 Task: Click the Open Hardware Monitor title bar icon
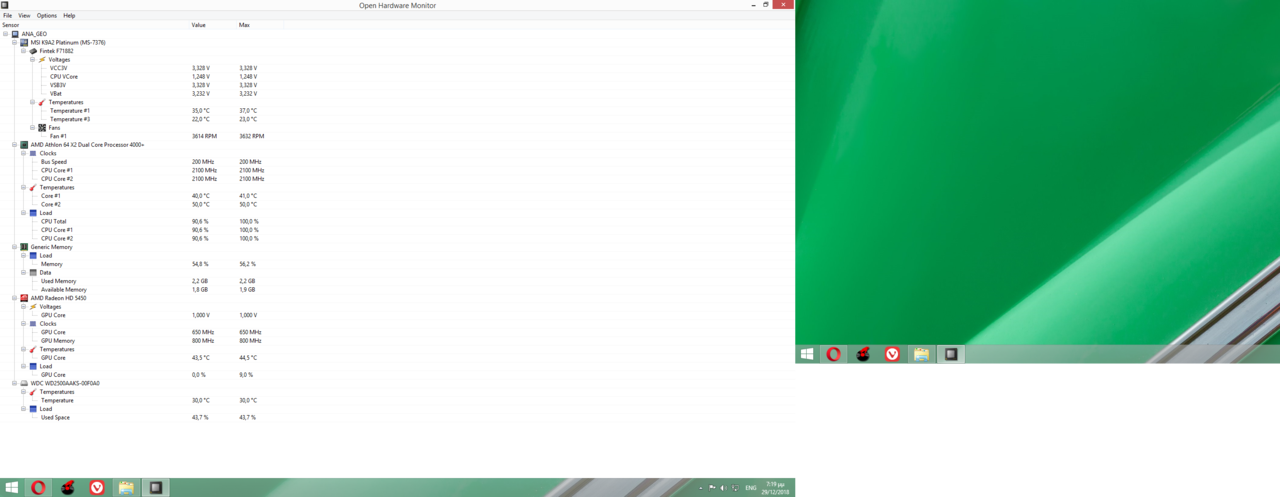5,5
